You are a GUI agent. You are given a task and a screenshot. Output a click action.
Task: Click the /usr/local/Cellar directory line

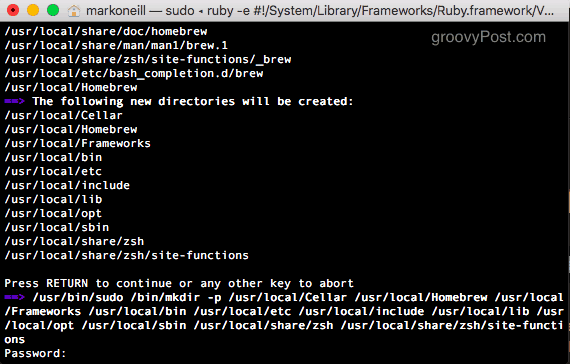click(64, 115)
